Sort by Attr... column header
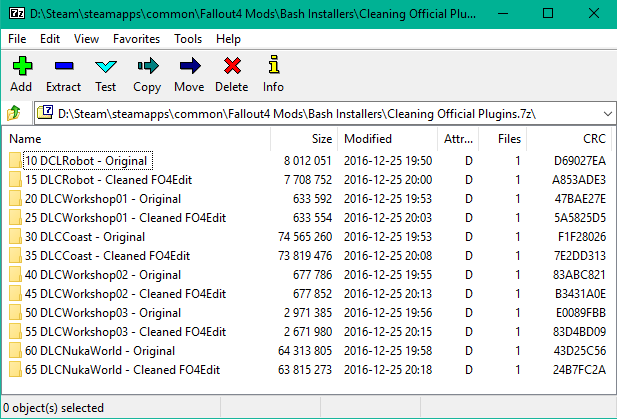 click(x=458, y=139)
